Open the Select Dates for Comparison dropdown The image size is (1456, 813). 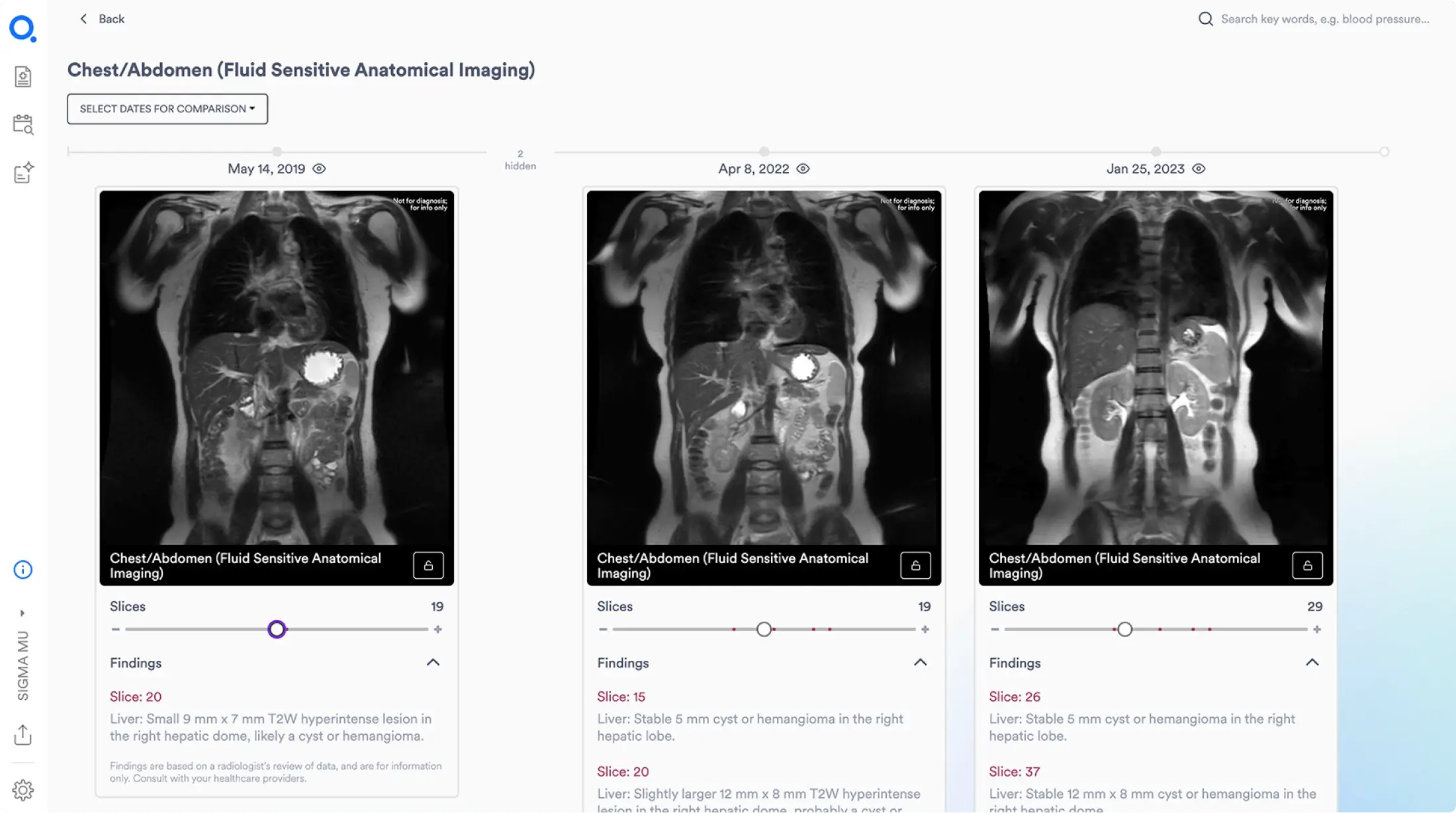(x=167, y=108)
